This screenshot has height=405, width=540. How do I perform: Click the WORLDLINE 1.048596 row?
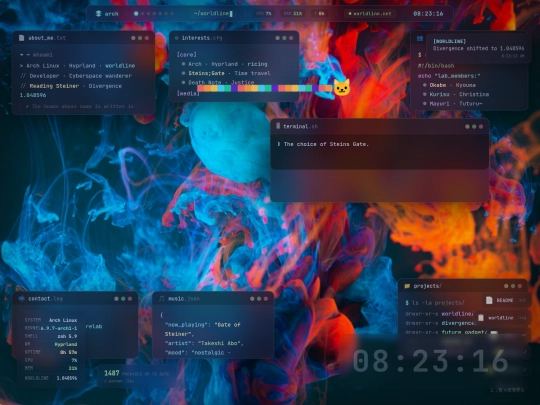(51, 378)
